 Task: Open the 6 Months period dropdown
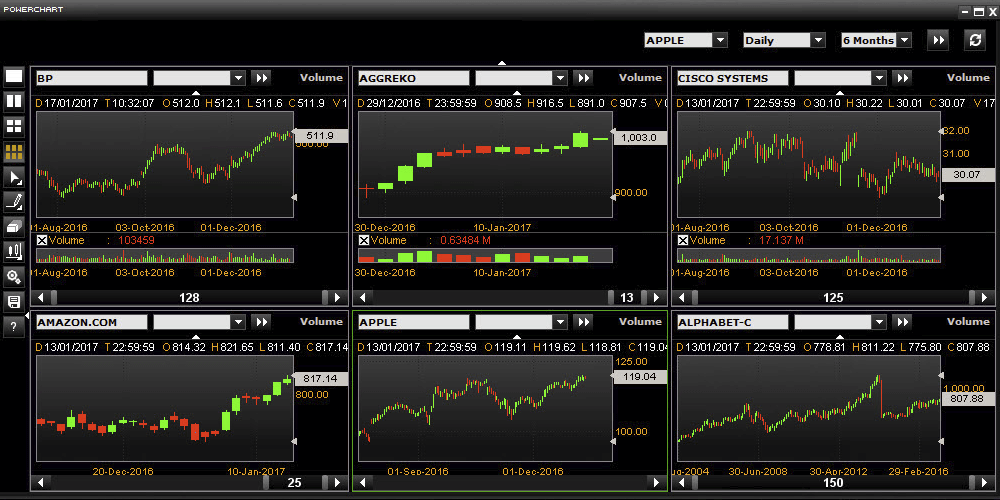pyautogui.click(x=904, y=40)
